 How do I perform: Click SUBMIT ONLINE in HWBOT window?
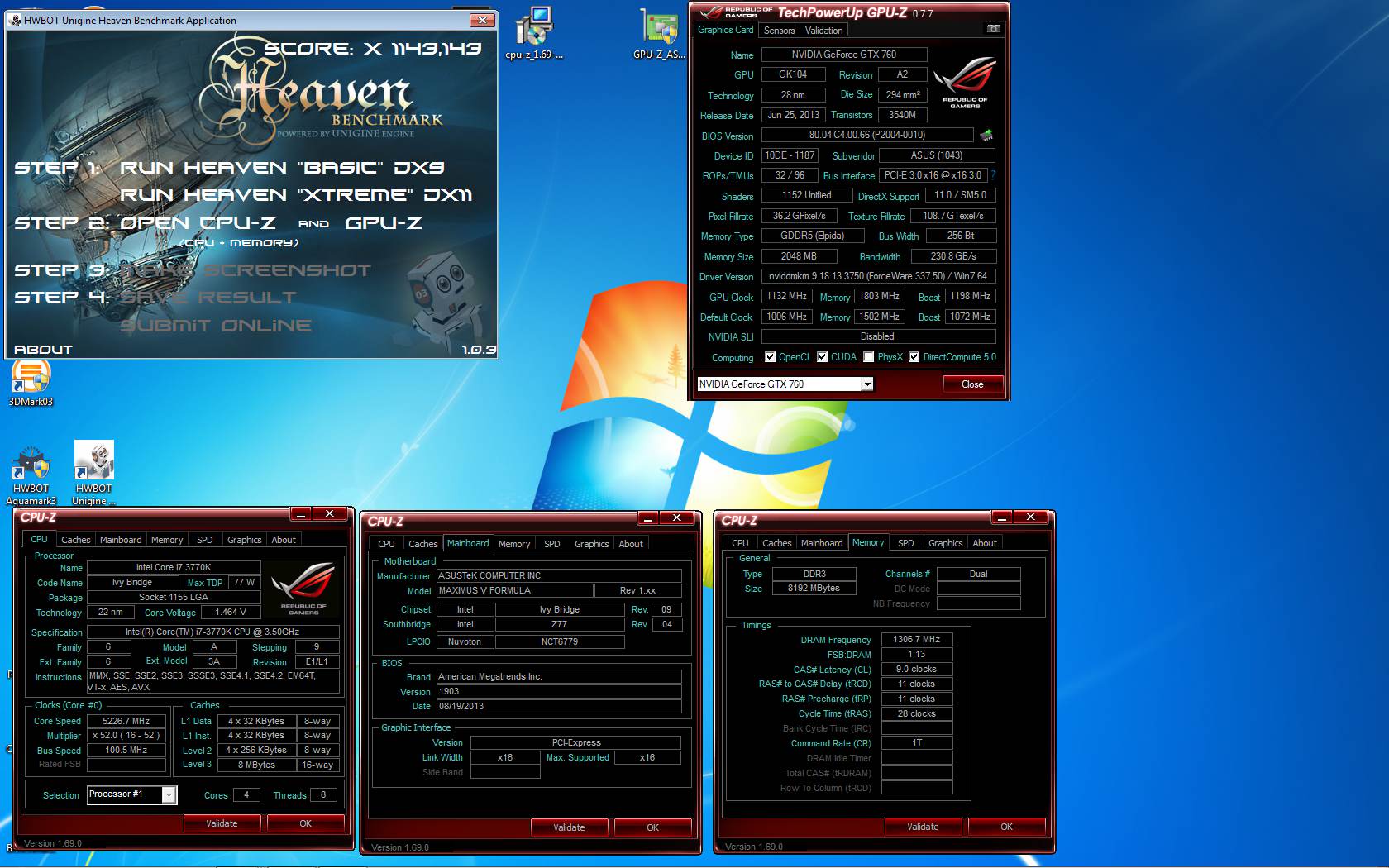click(x=216, y=326)
